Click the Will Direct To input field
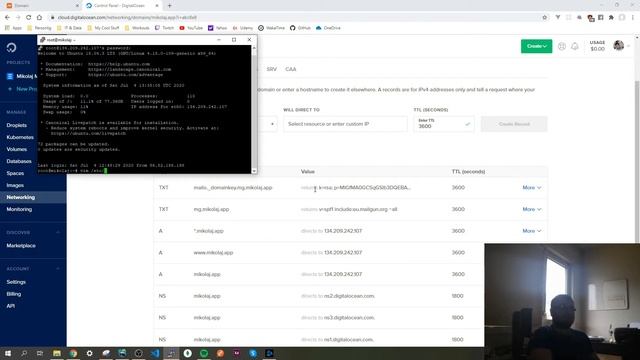The image size is (640, 360). click(345, 124)
